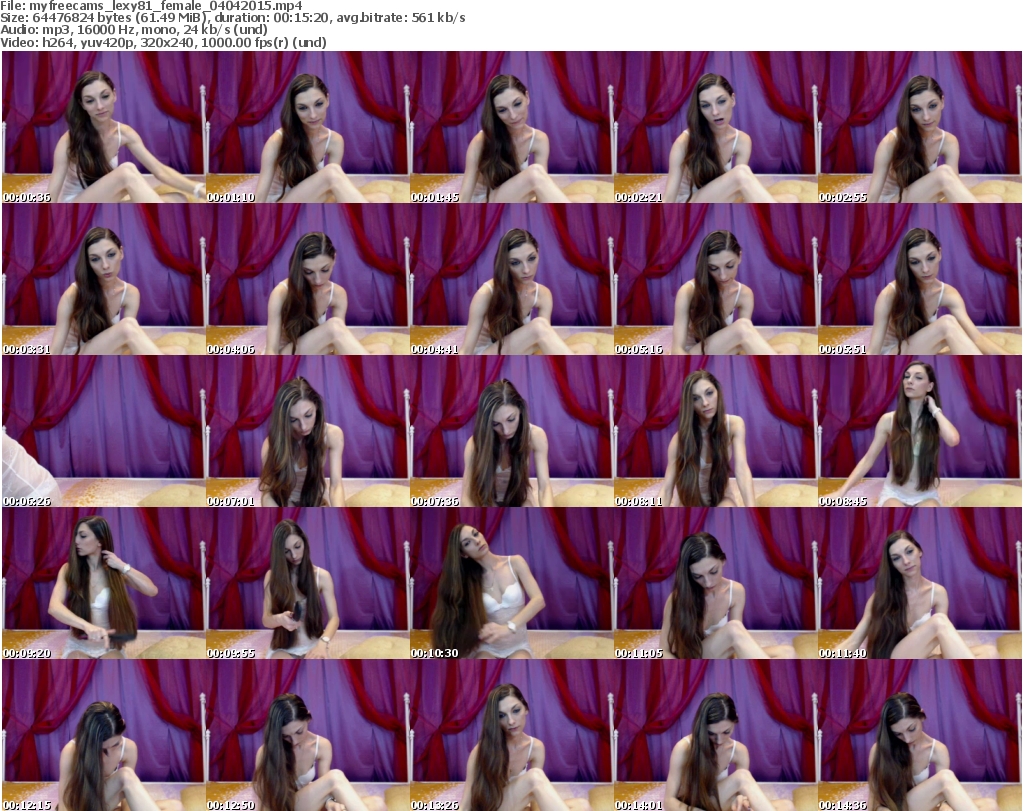This screenshot has width=1024, height=811.
Task: Select the thumbnail stamped 00:02:21
Action: click(x=715, y=127)
